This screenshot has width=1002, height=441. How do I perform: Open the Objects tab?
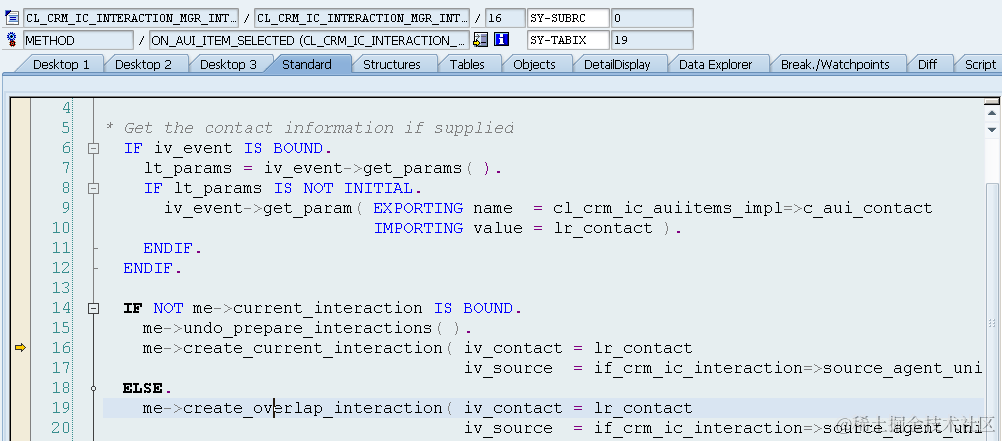[x=534, y=65]
